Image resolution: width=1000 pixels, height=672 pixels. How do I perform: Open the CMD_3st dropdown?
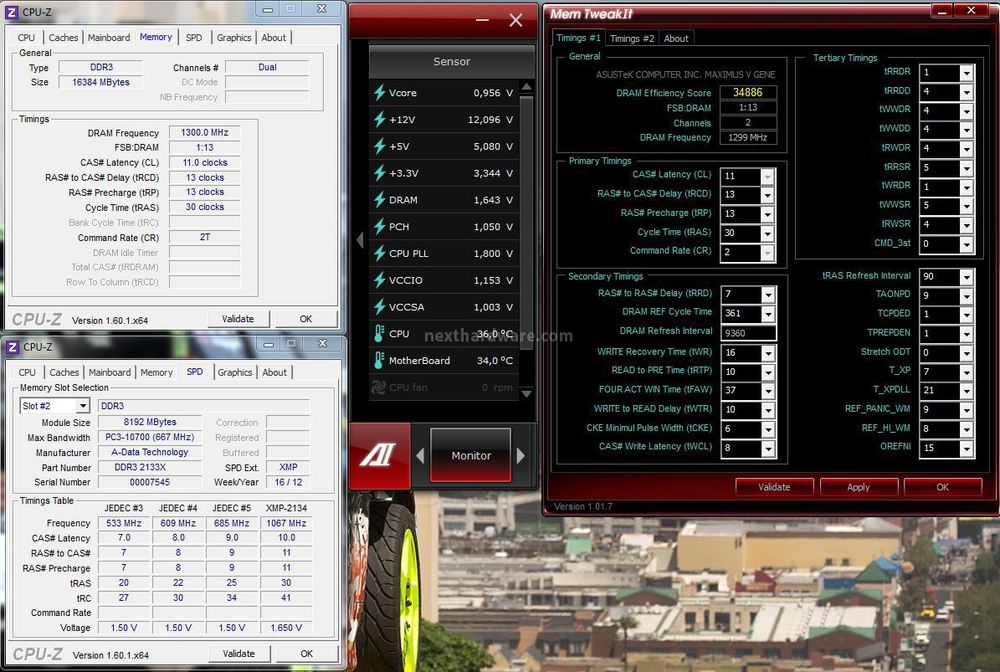967,244
